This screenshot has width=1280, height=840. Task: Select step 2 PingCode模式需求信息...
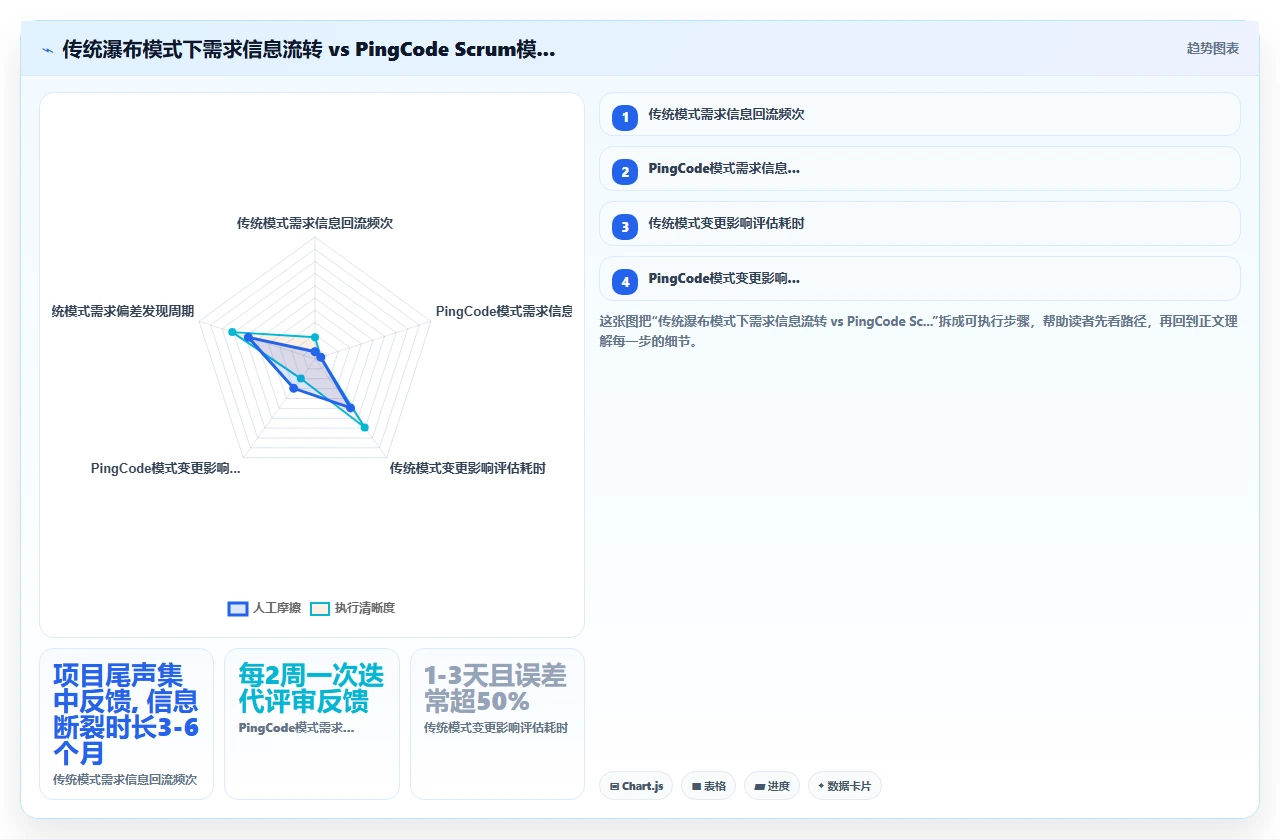(x=919, y=169)
